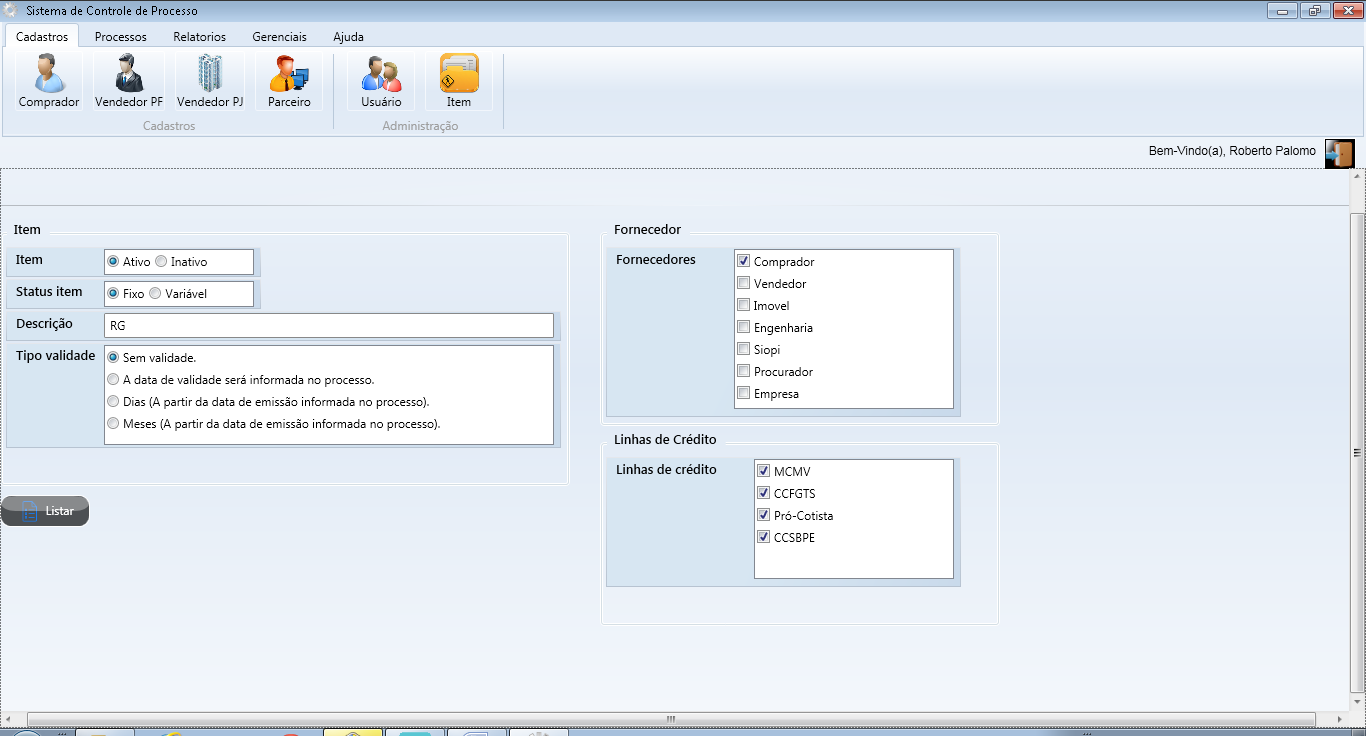Select the Variável status option
Screen dimensions: 1366x736
pyautogui.click(x=155, y=293)
